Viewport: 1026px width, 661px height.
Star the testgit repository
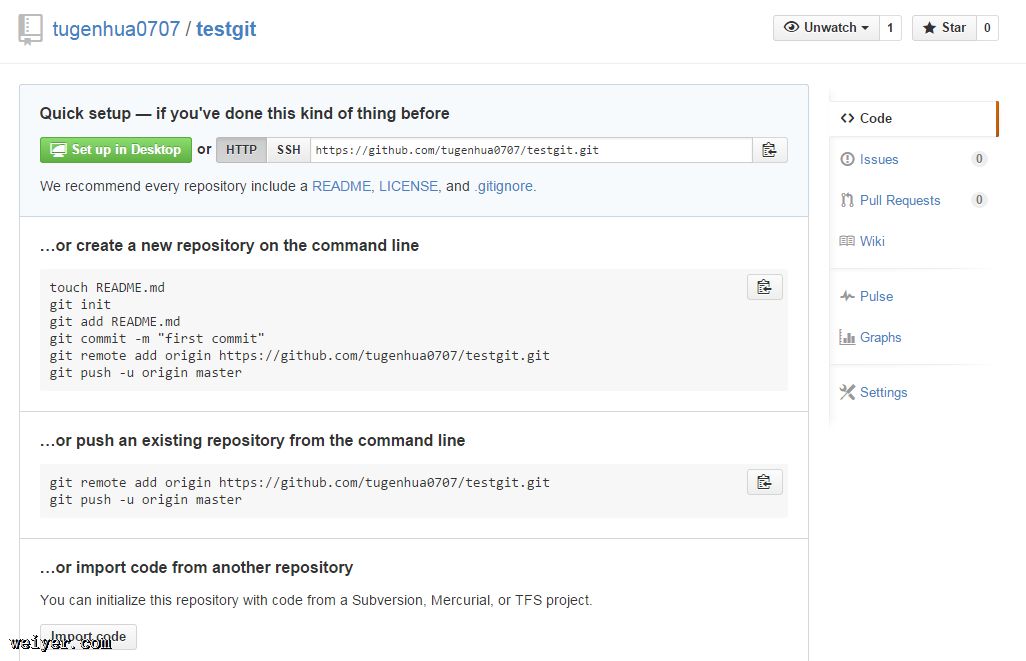click(943, 28)
